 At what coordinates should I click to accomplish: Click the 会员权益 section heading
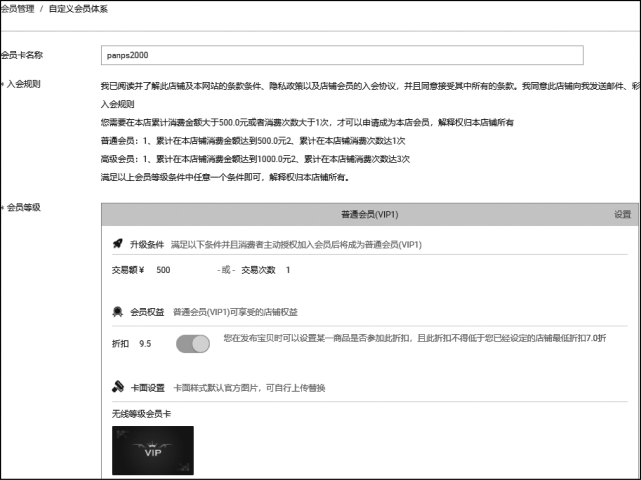pos(147,312)
